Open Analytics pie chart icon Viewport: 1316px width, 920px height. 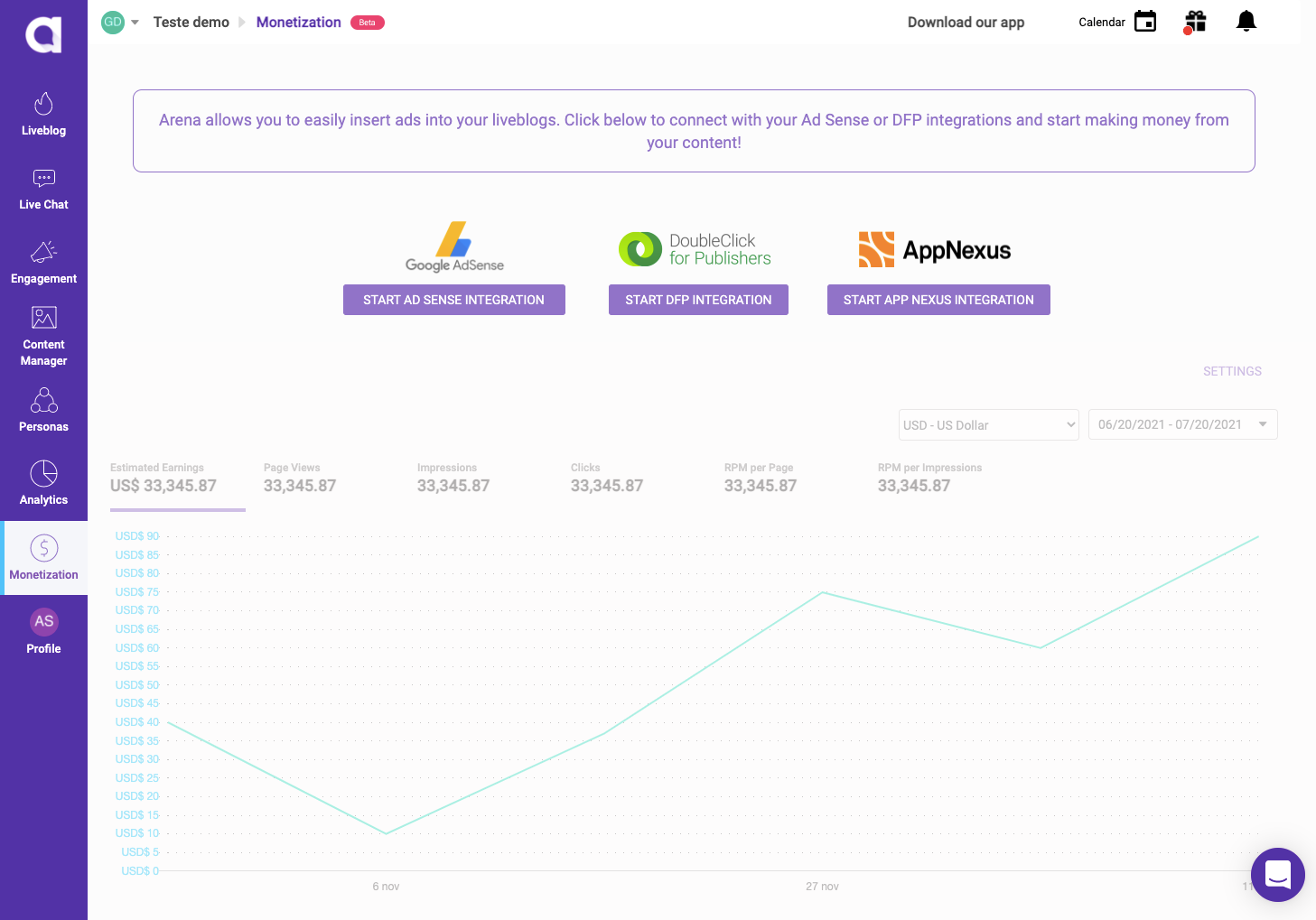point(43,474)
